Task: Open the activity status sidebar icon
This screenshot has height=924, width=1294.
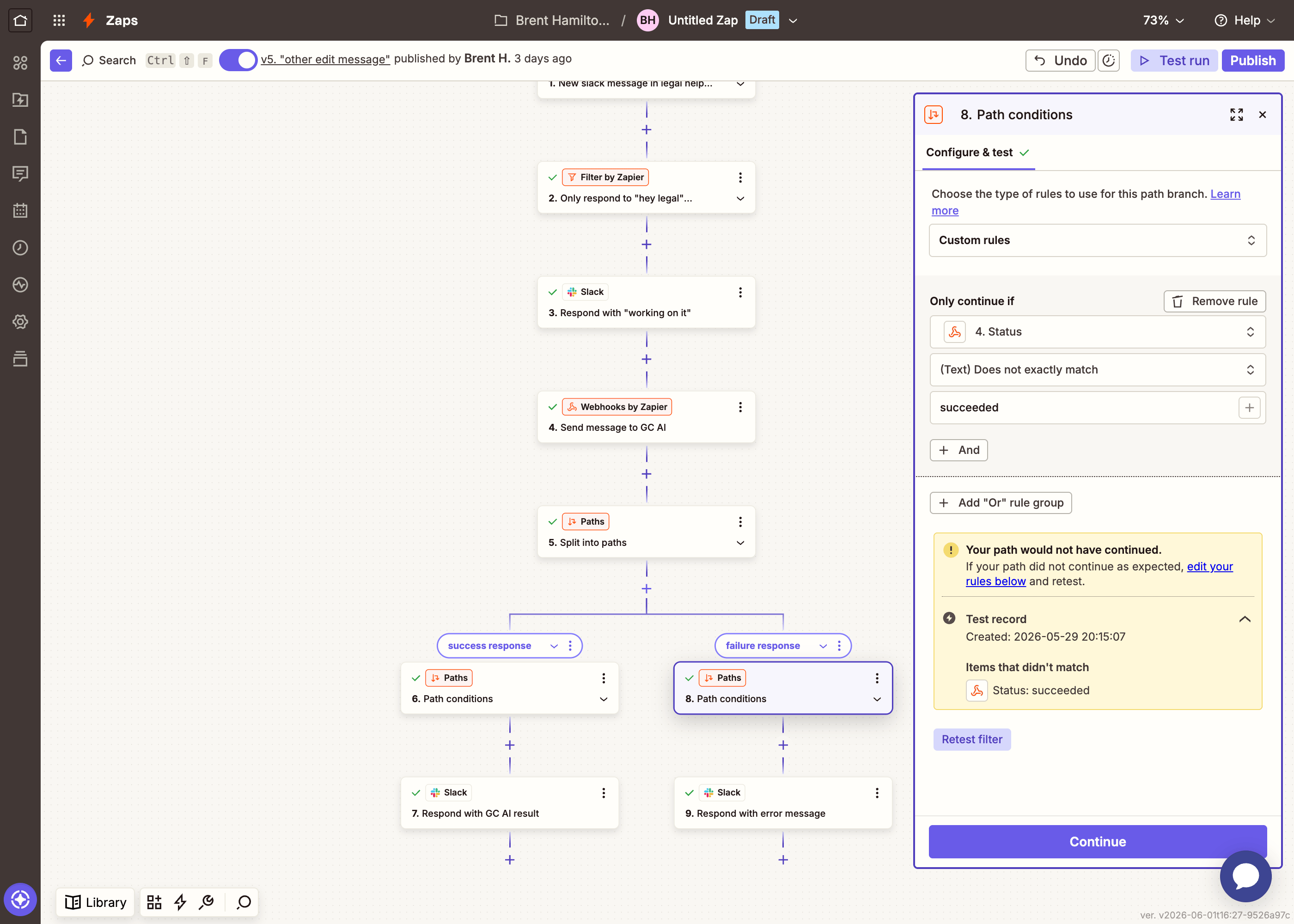Action: 20,284
